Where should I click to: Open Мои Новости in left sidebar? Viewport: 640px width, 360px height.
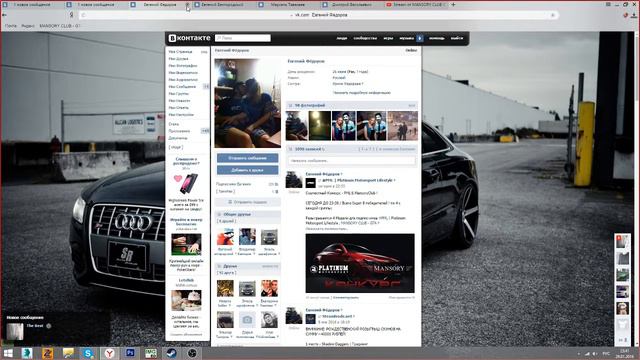point(179,100)
